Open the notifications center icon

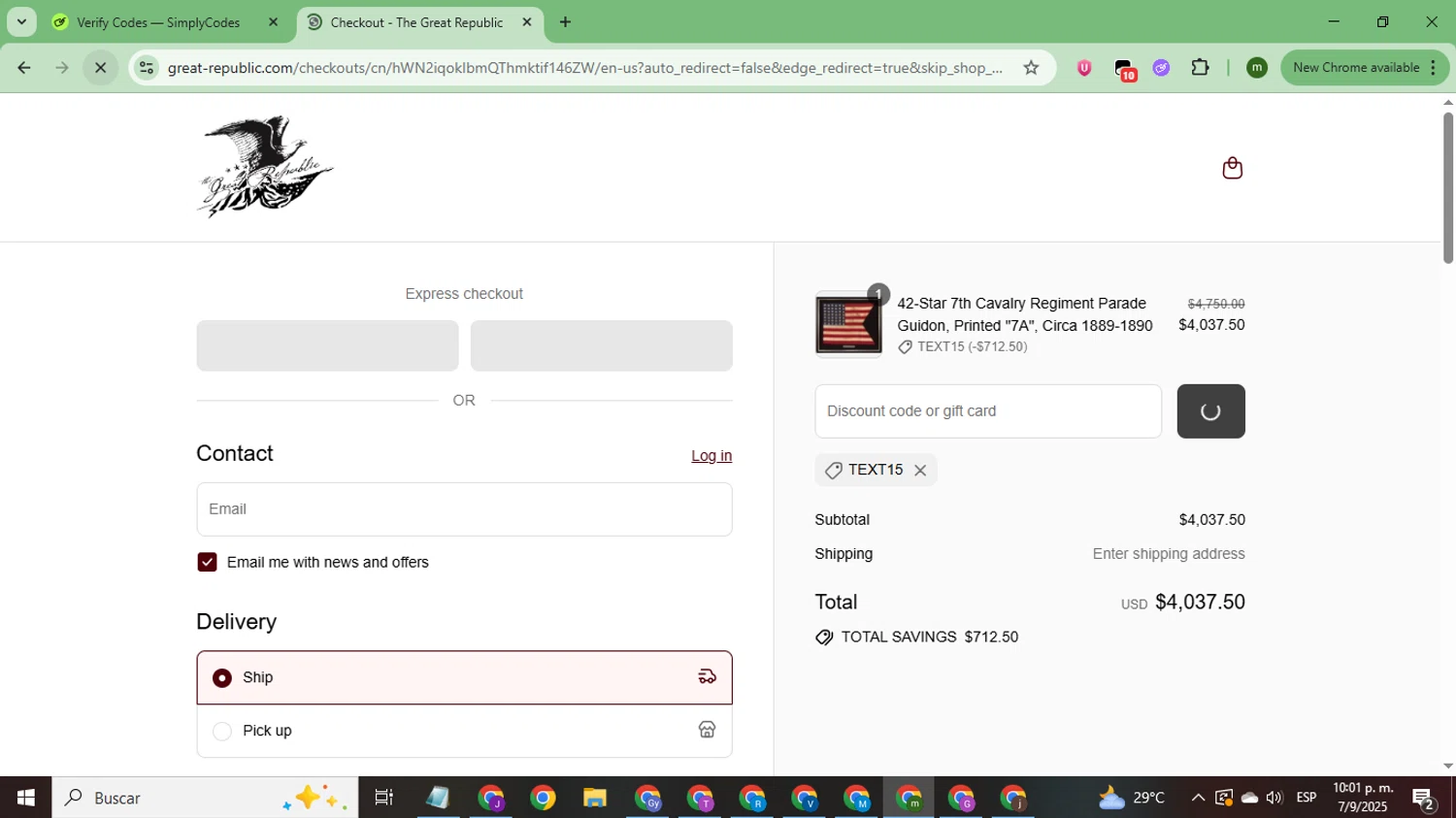pos(1424,799)
